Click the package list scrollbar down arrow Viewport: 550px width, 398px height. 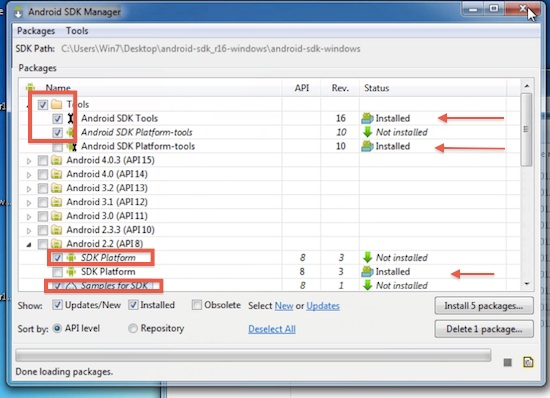tap(526, 284)
